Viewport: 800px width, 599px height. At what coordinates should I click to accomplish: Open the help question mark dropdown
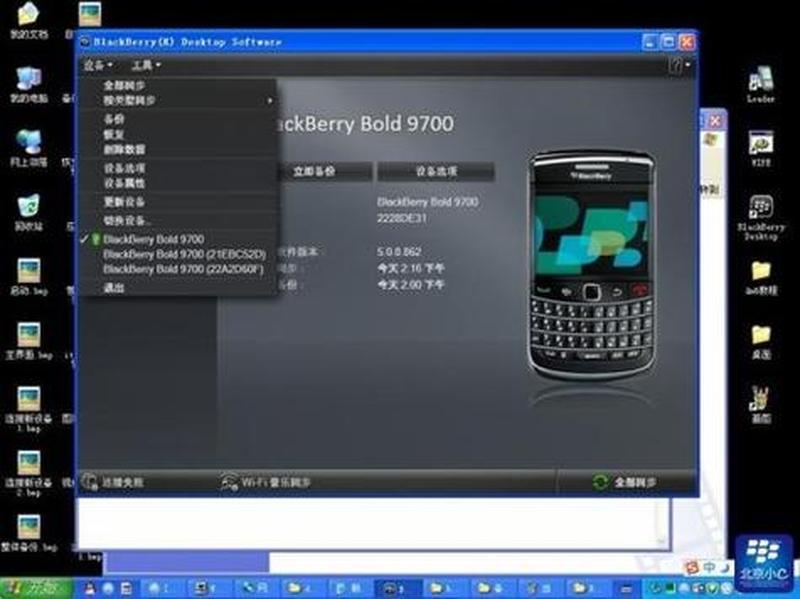click(x=679, y=65)
